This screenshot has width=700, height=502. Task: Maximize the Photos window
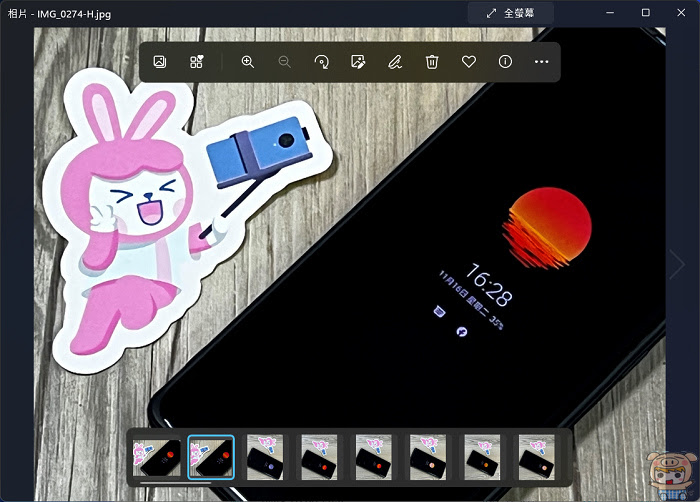point(646,13)
